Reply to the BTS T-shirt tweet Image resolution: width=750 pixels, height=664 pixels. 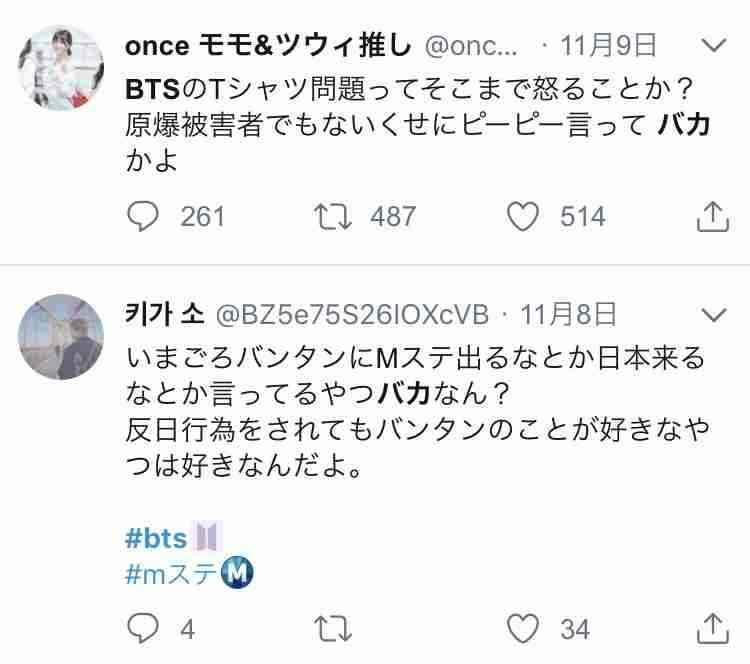tap(143, 216)
